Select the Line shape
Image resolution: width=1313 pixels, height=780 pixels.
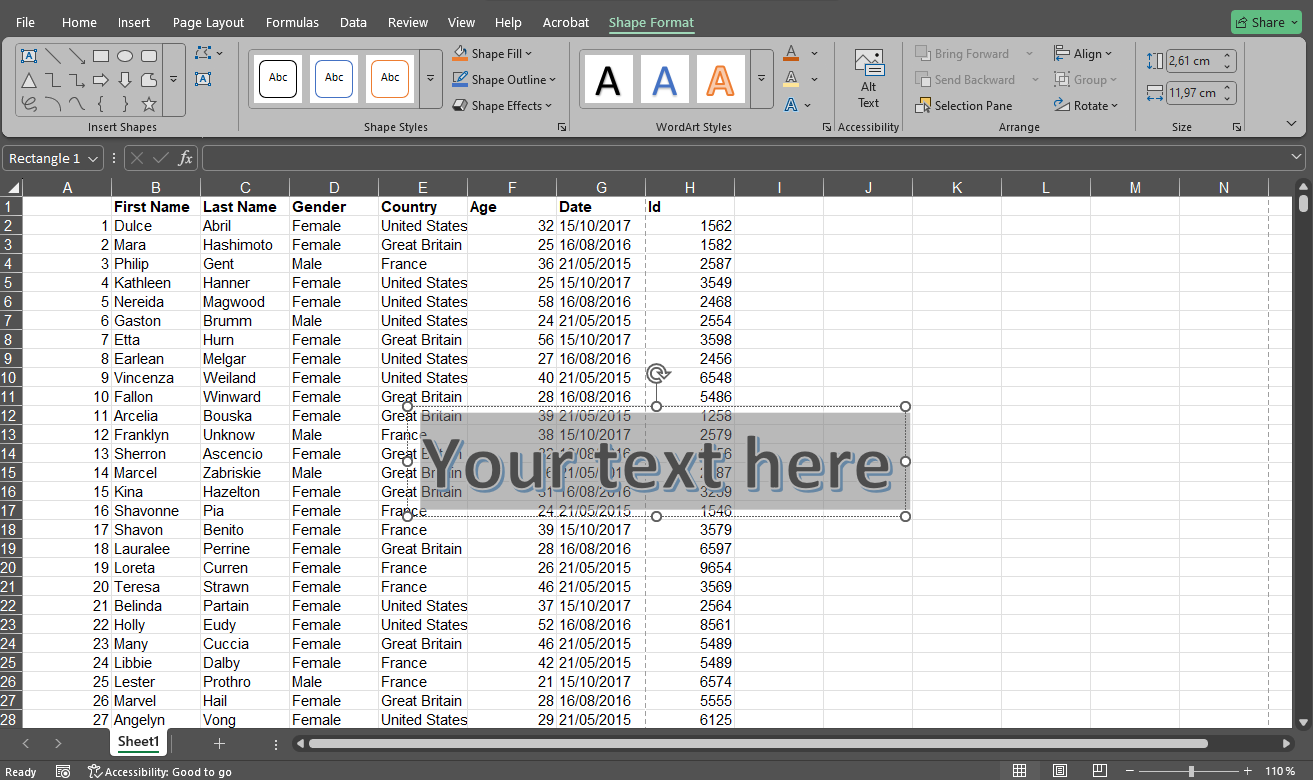tap(53, 56)
